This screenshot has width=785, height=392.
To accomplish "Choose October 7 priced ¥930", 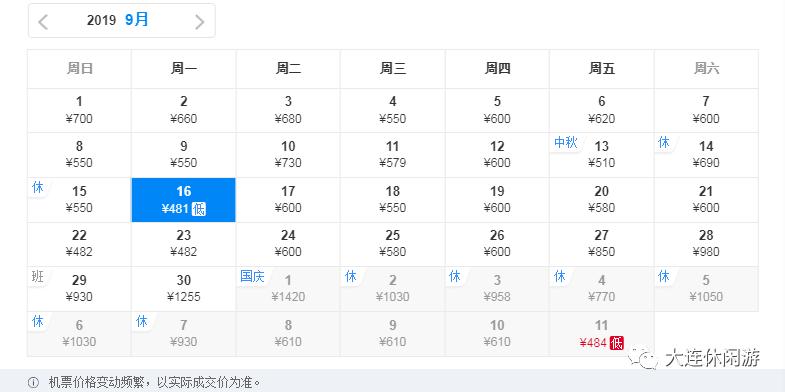I will (184, 334).
